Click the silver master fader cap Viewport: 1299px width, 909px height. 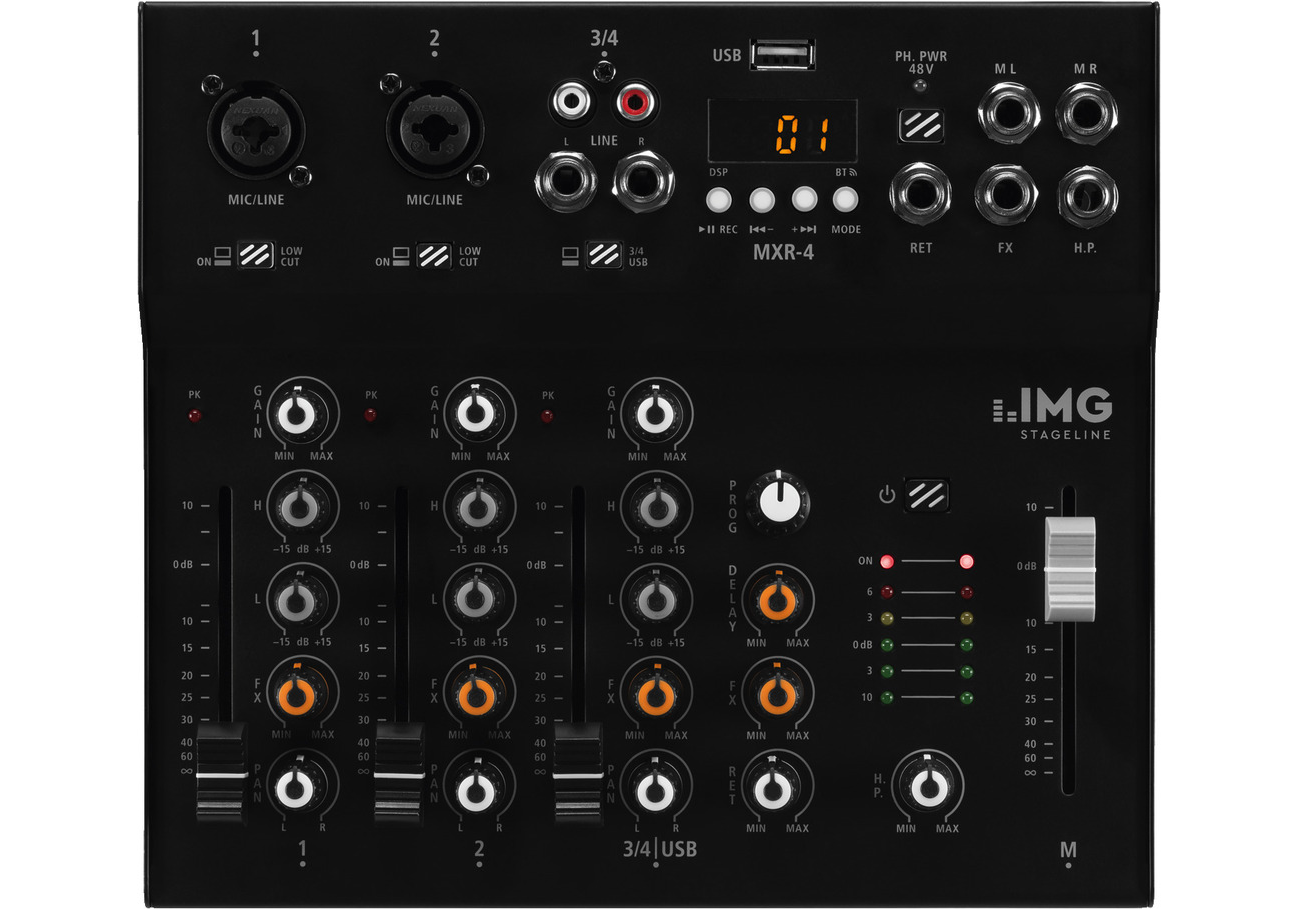[1069, 568]
